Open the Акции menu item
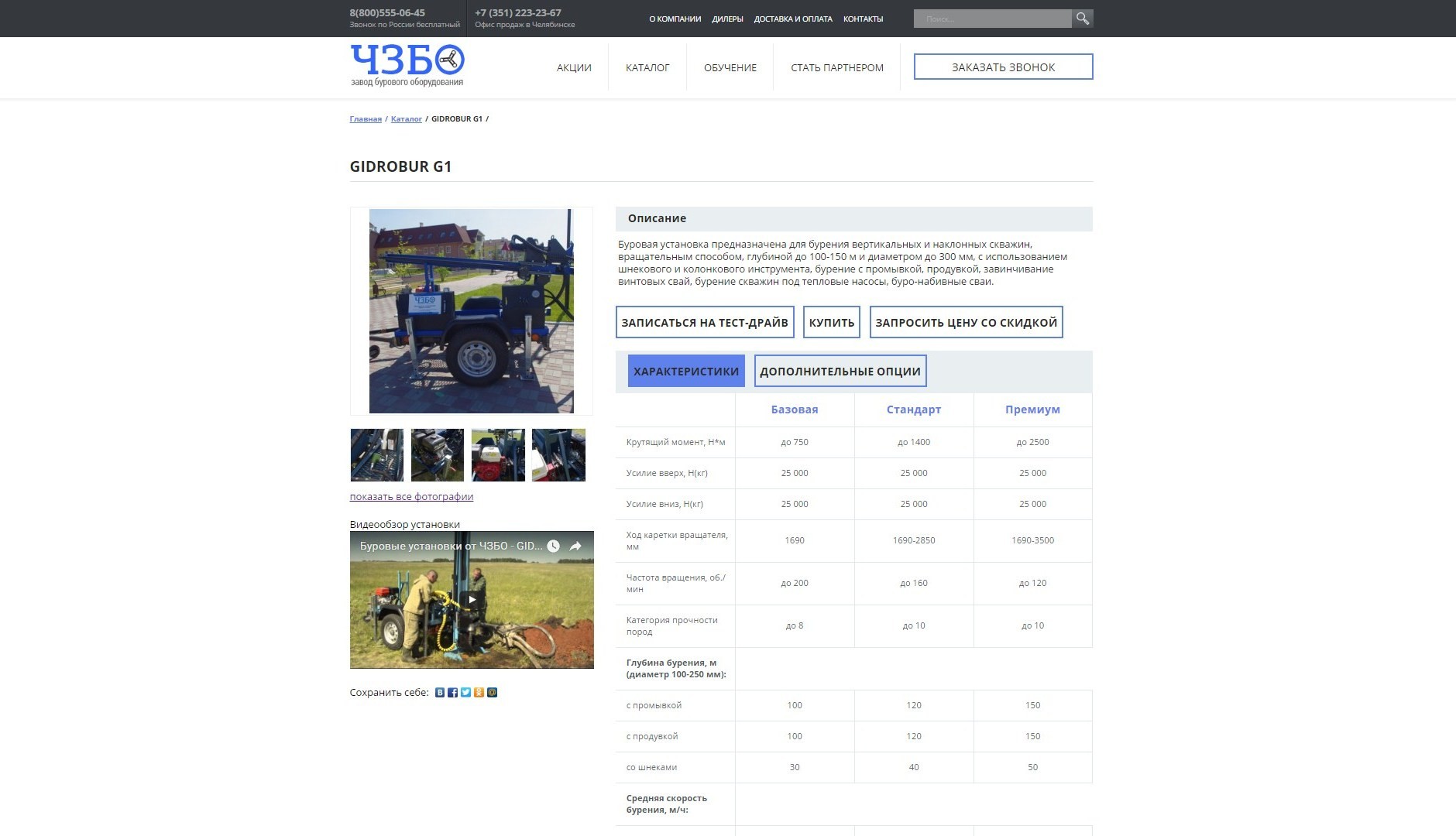 point(574,67)
